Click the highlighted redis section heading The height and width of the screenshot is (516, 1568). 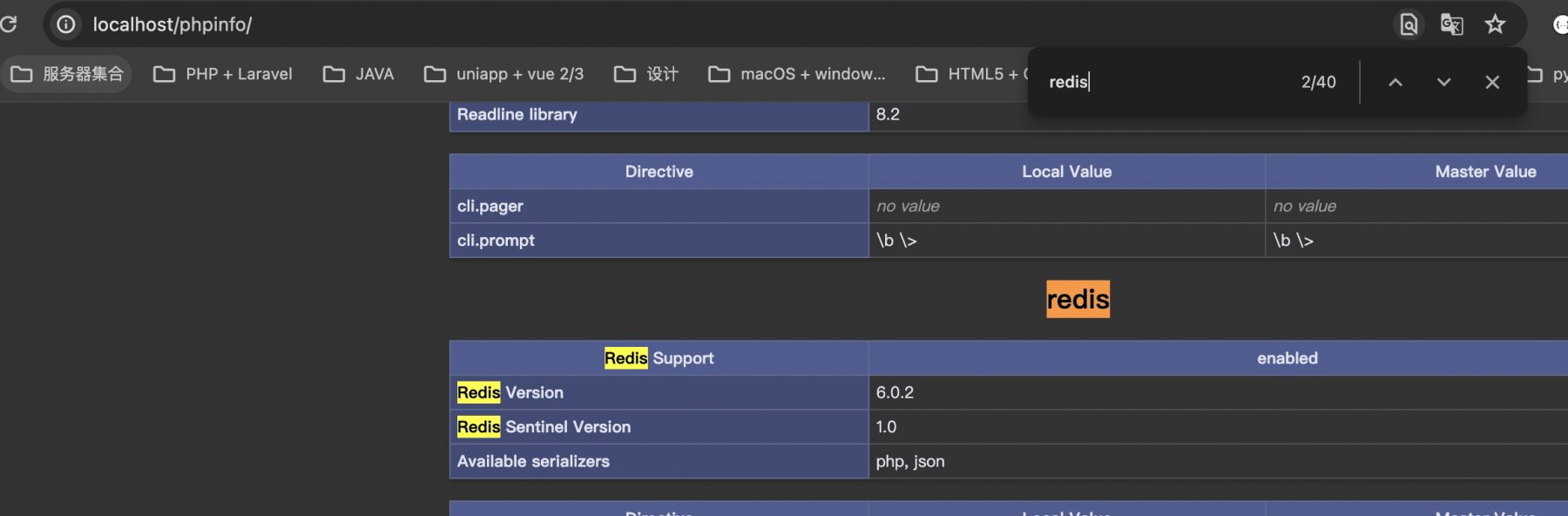click(x=1078, y=299)
